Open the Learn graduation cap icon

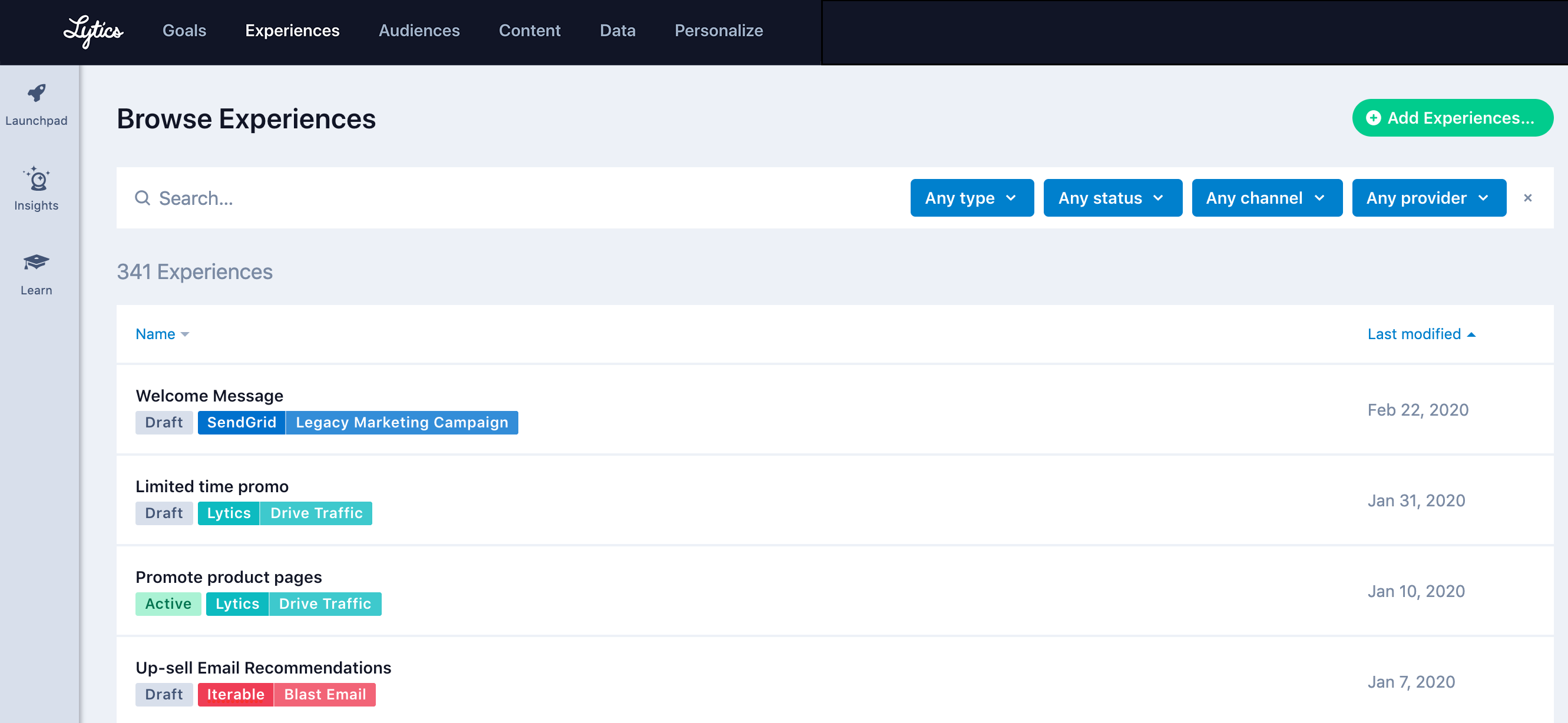click(37, 263)
